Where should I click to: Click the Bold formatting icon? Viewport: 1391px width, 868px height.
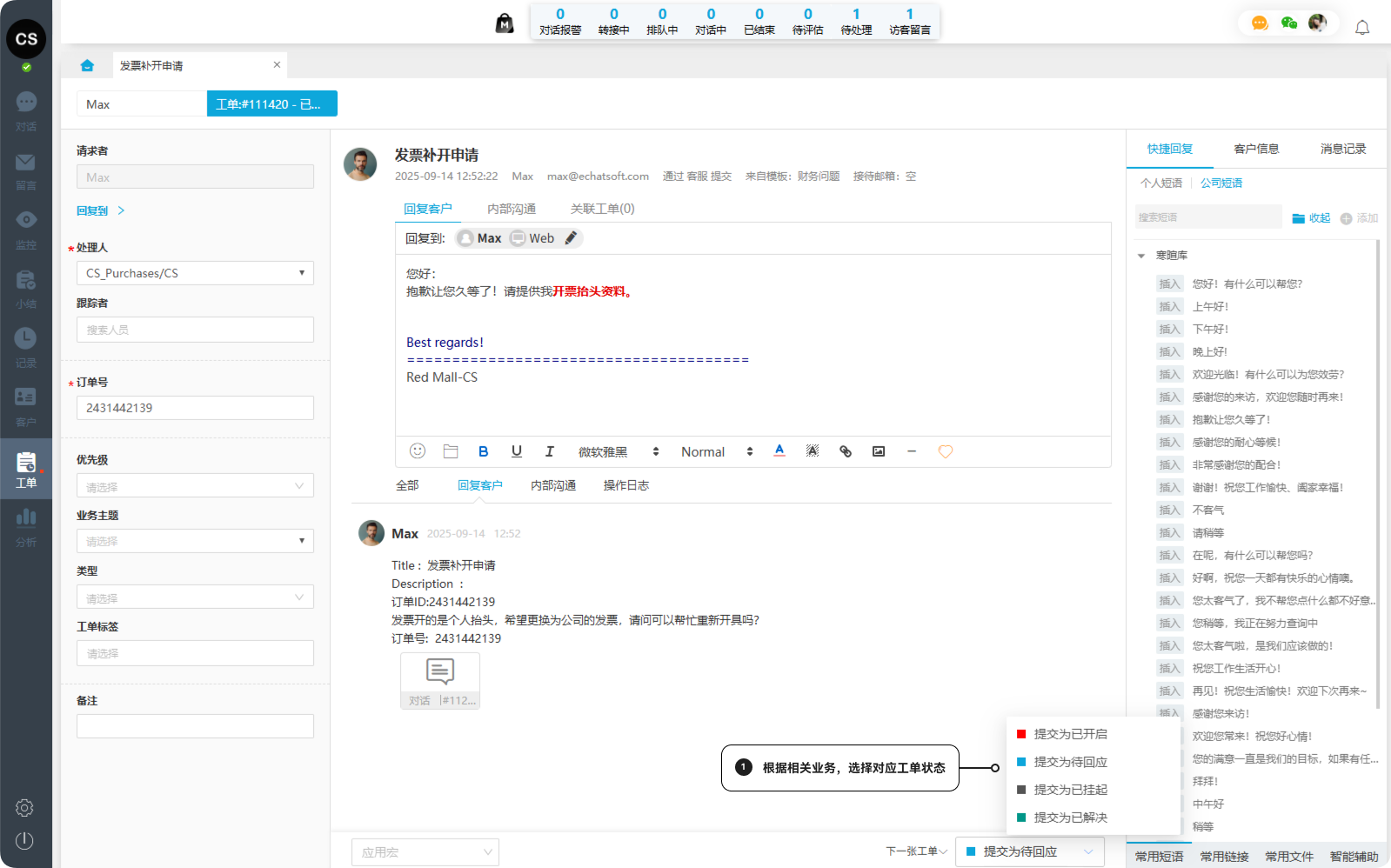(x=484, y=451)
